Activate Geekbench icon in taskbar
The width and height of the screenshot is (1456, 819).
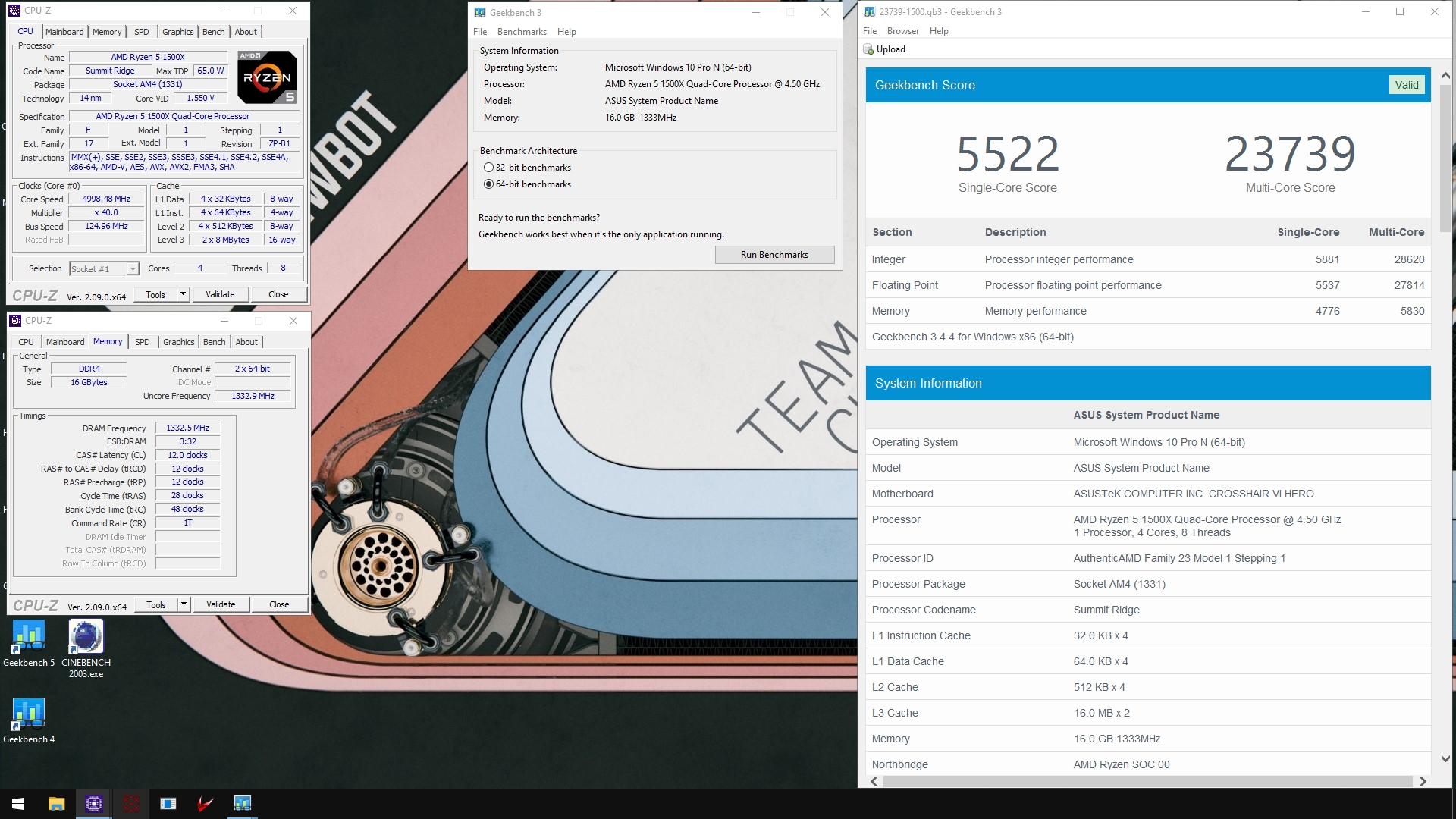pyautogui.click(x=242, y=803)
